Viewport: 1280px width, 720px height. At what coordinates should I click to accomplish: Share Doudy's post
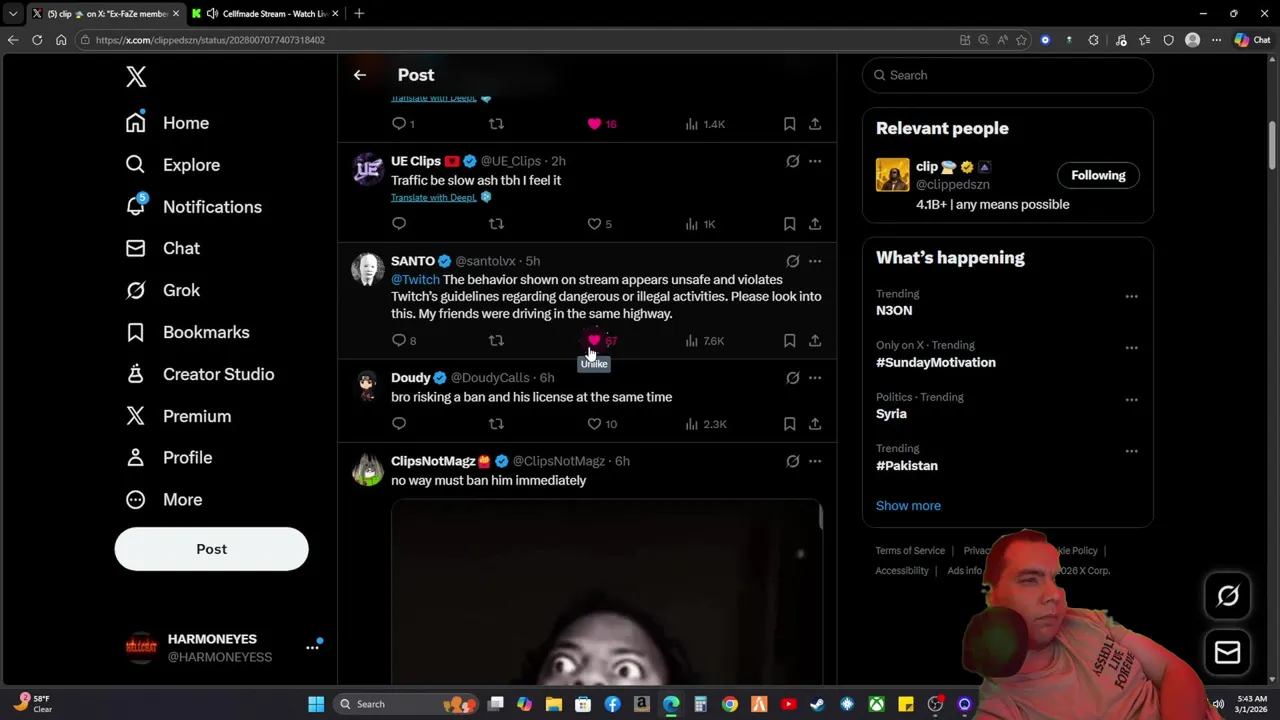pos(815,424)
